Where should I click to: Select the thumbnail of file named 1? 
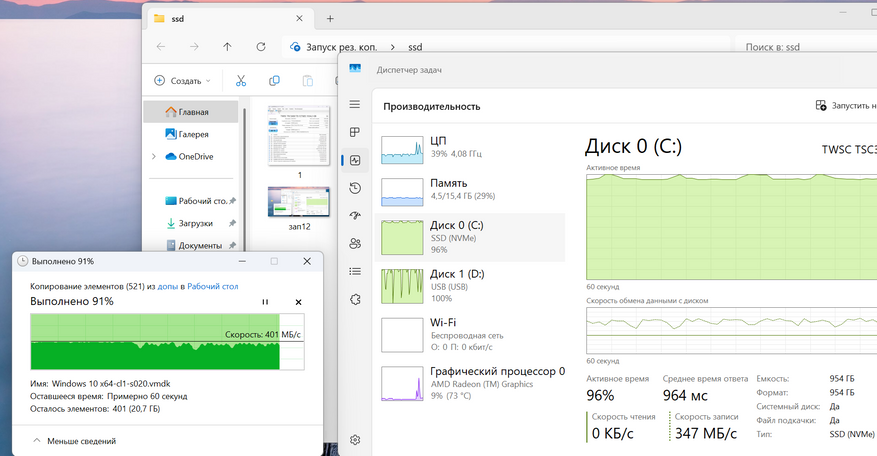(299, 136)
